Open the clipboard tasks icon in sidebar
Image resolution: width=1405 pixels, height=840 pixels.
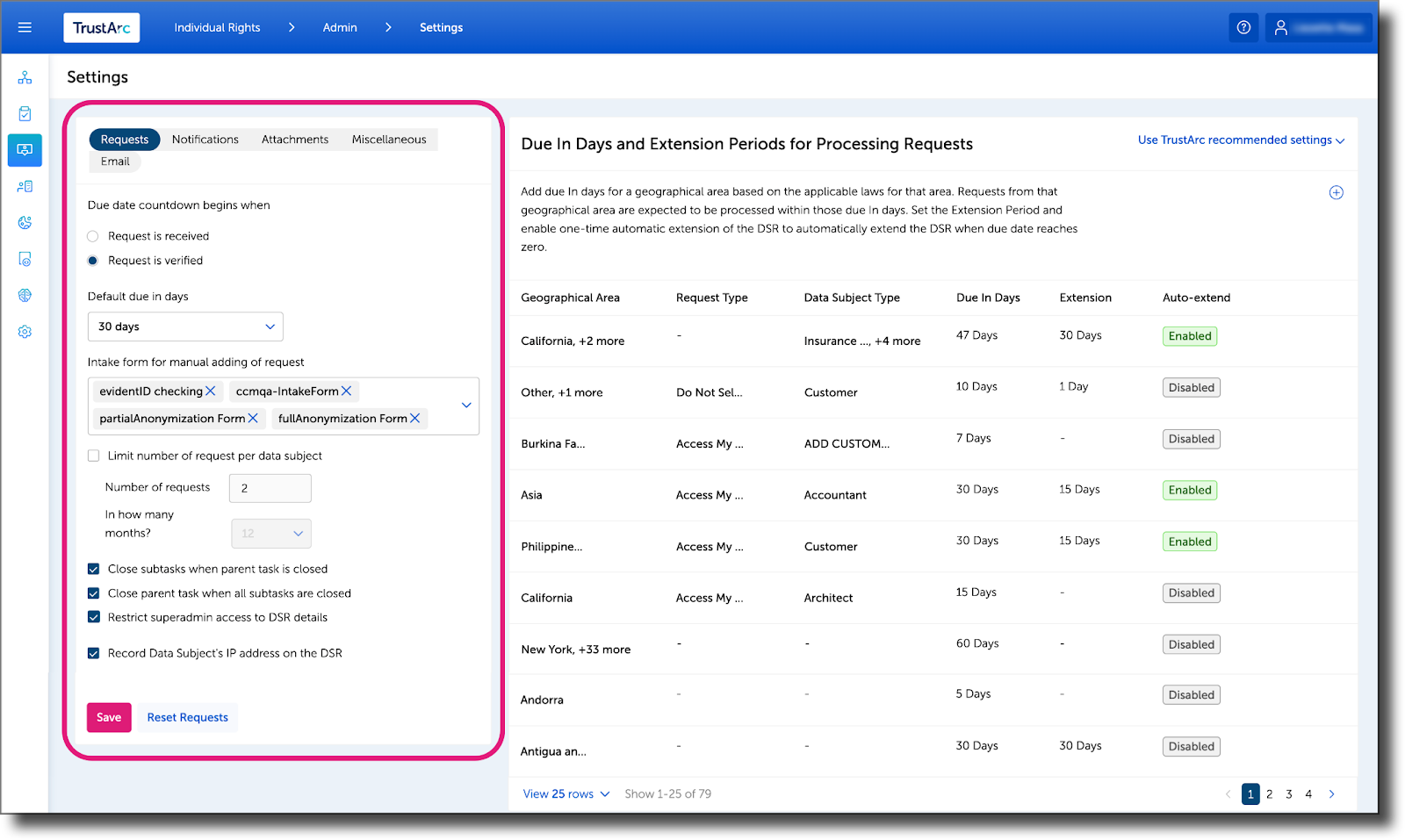click(x=25, y=113)
